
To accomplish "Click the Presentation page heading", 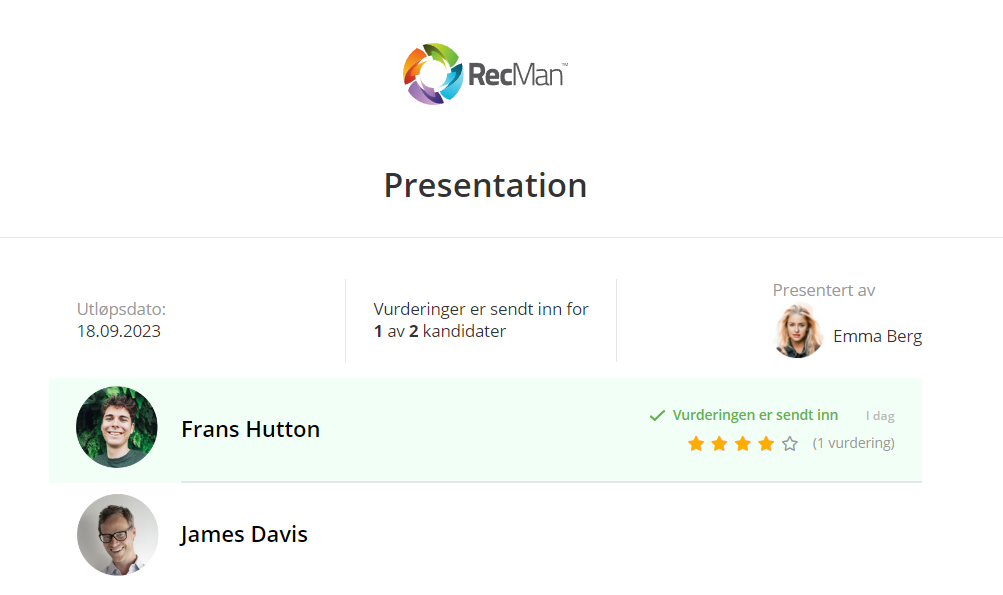I will [485, 185].
